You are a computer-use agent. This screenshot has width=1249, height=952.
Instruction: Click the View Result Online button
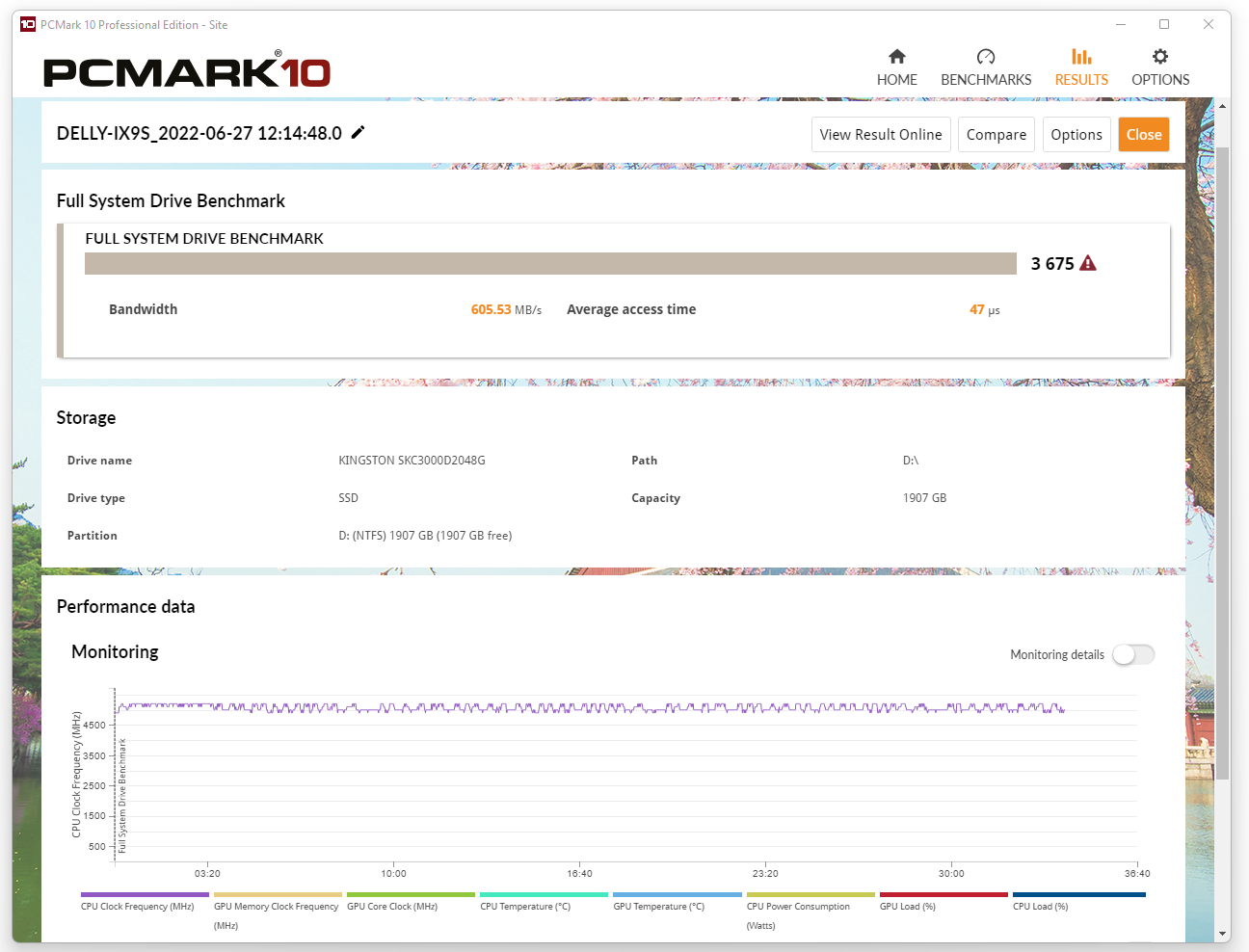click(881, 135)
